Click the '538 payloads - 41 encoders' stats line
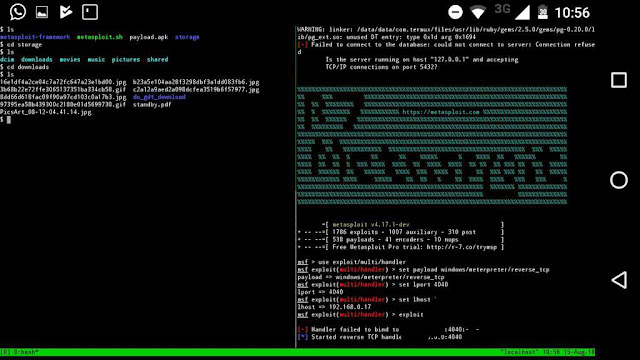This screenshot has width=640, height=360. 400,240
